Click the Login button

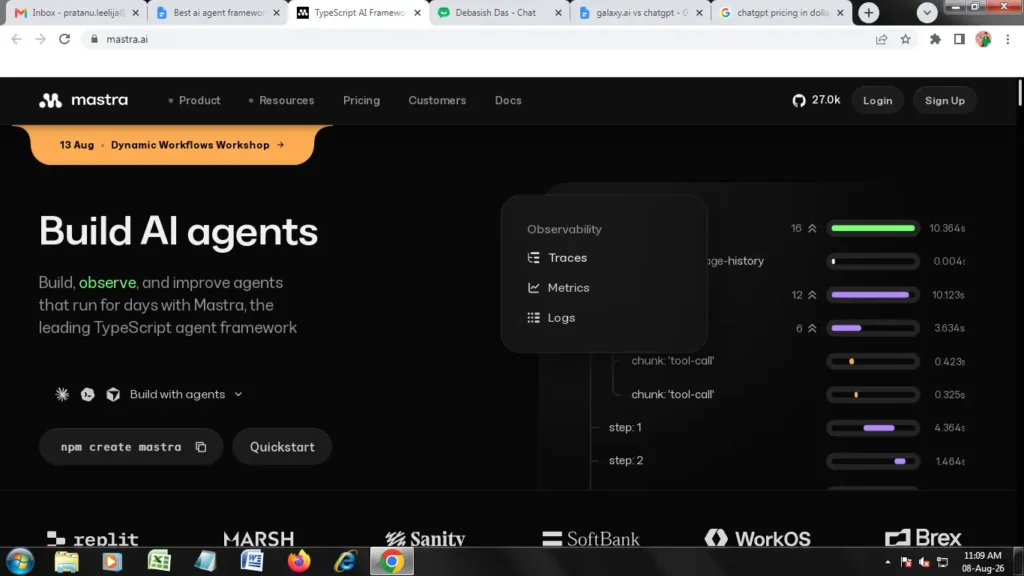tap(877, 101)
